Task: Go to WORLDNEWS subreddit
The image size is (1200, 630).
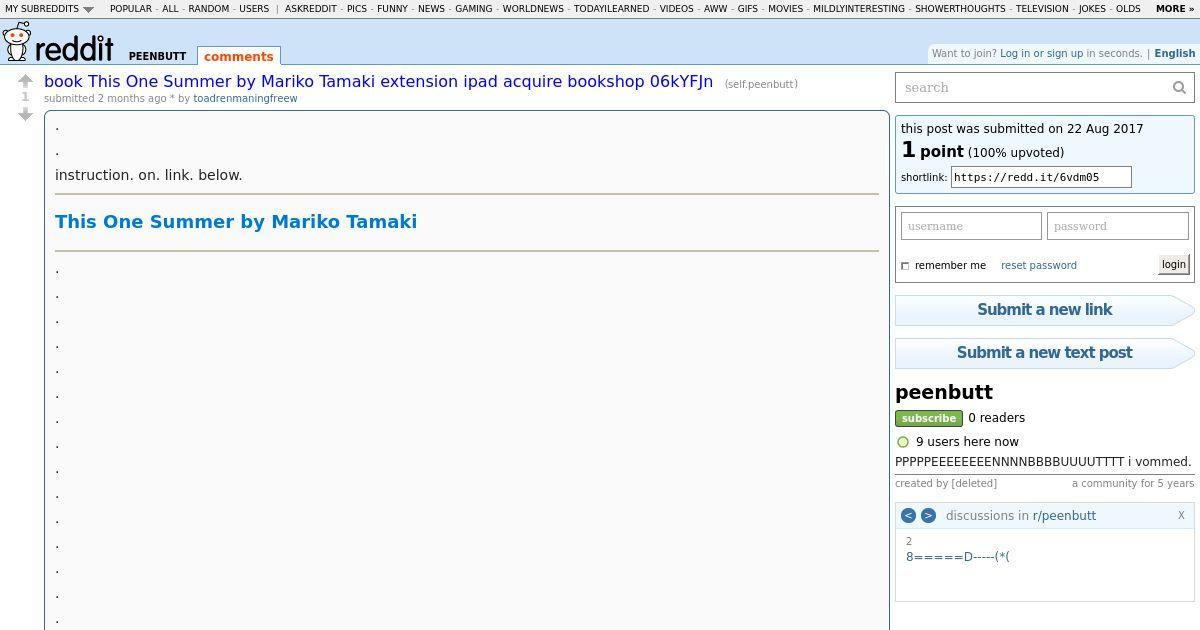Action: (533, 9)
